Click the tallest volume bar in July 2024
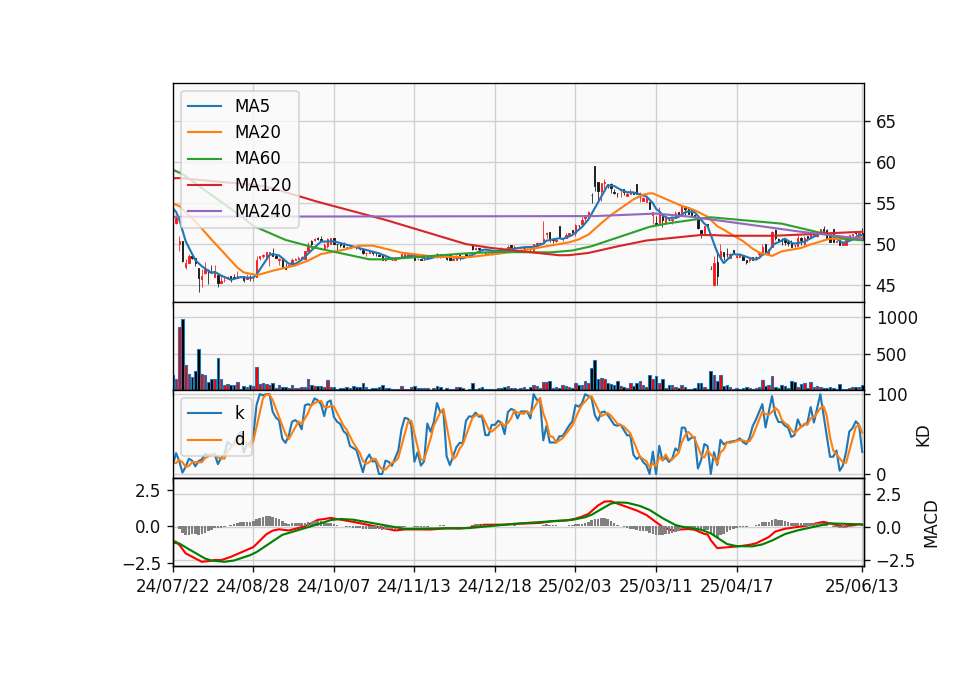The width and height of the screenshot is (960, 690). [183, 354]
